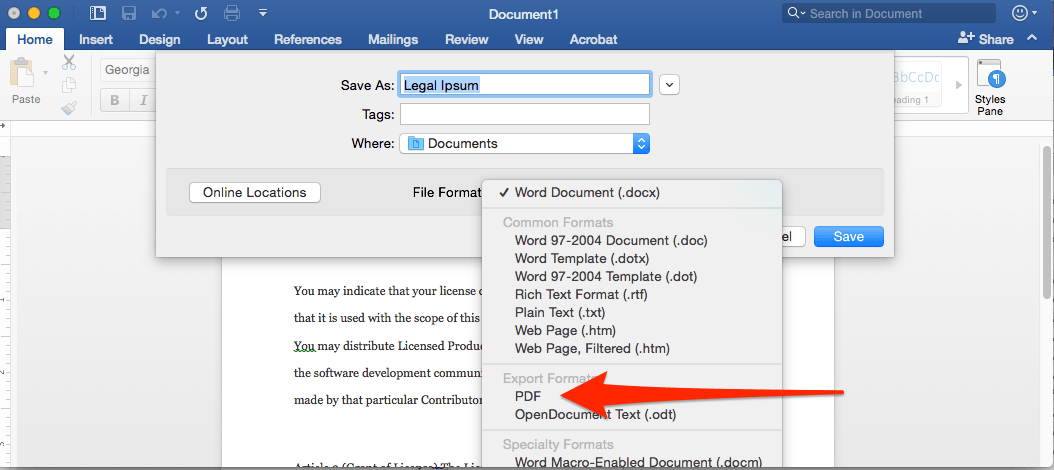1054x470 pixels.
Task: Click the smiley feedback icon
Action: click(1020, 13)
